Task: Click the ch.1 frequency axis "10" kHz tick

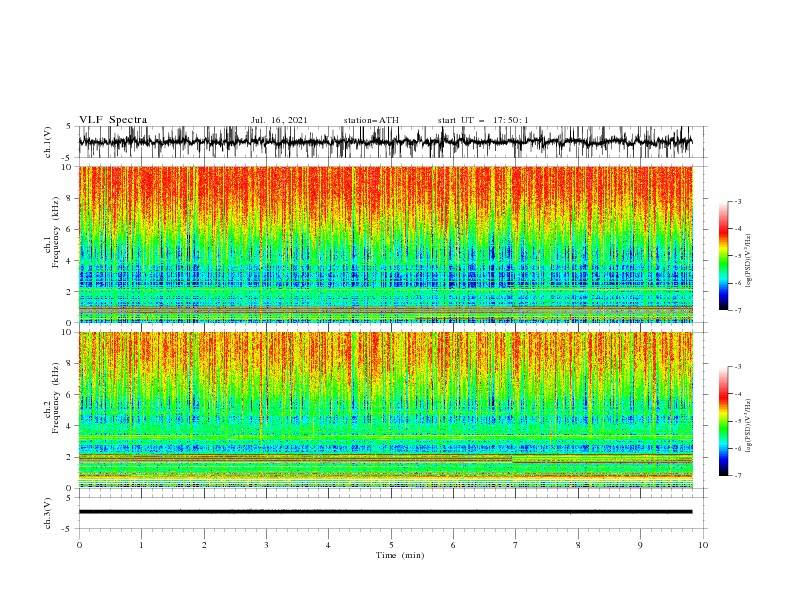Action: 68,167
